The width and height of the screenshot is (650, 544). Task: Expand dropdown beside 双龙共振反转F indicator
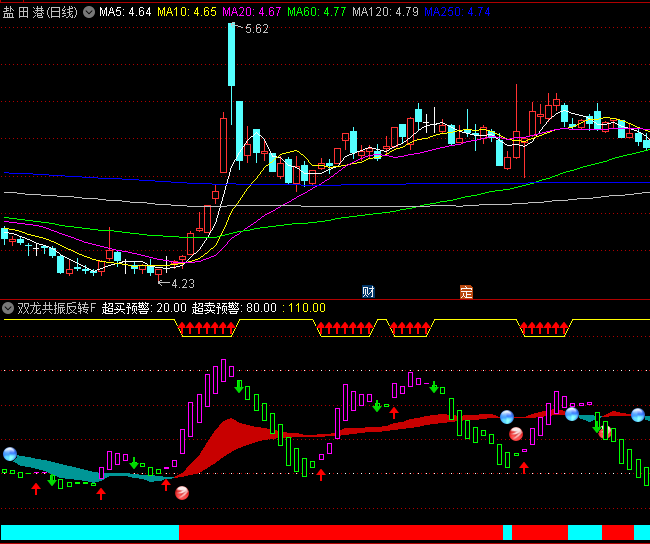[x=8, y=308]
